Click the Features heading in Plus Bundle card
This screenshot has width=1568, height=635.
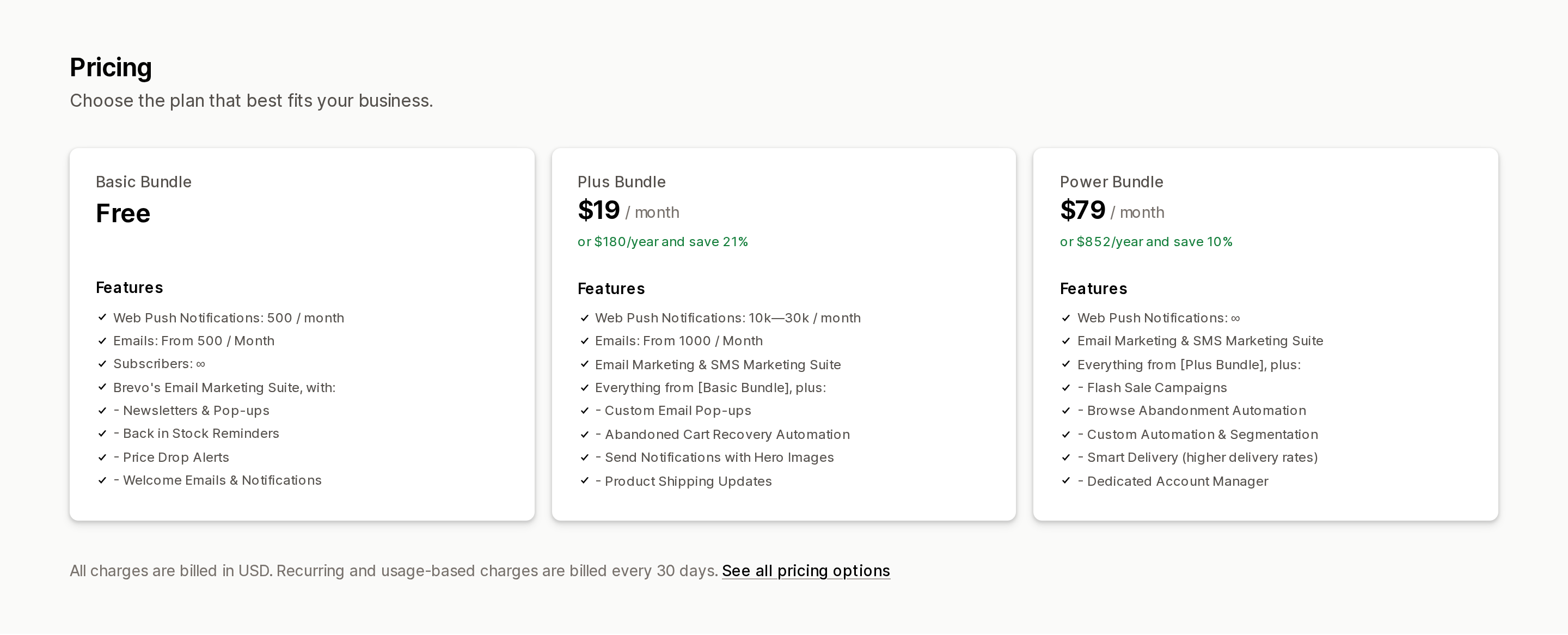[x=611, y=289]
